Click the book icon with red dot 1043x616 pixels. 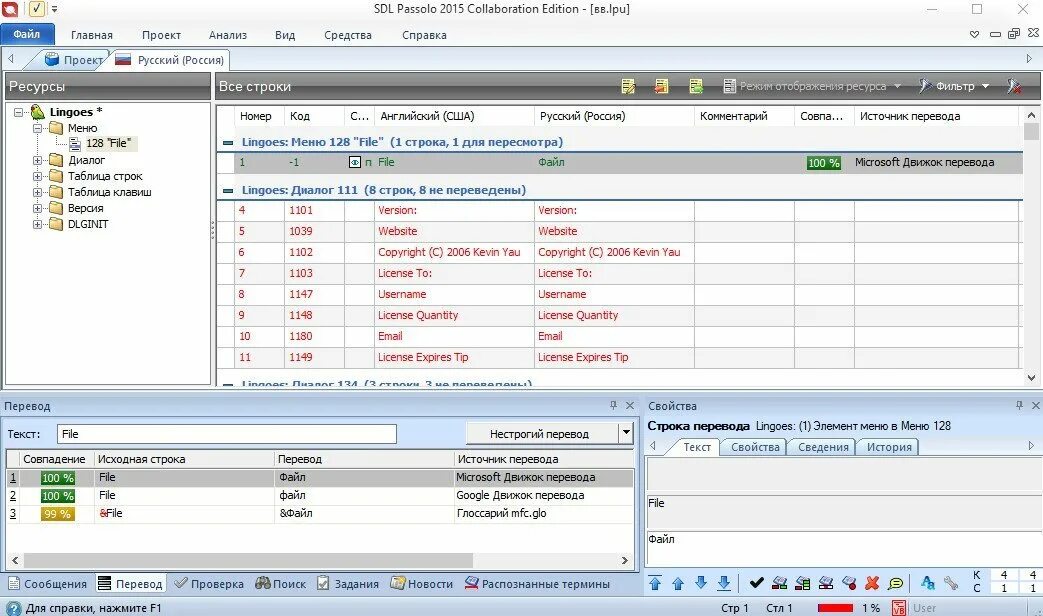(x=849, y=583)
